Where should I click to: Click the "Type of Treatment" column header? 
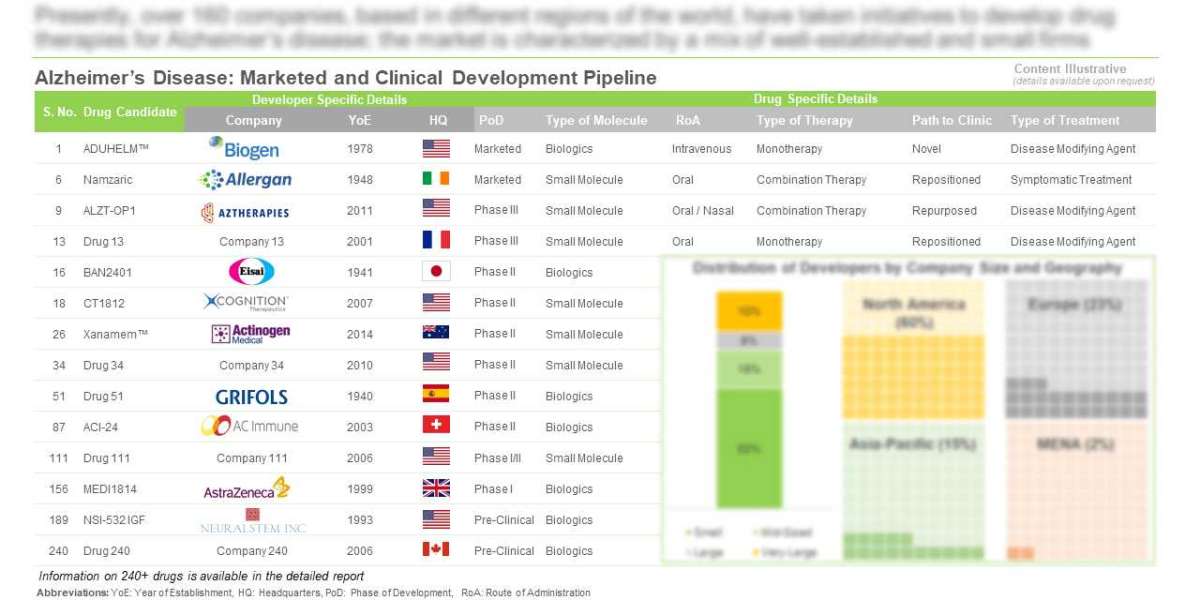pyautogui.click(x=1065, y=120)
